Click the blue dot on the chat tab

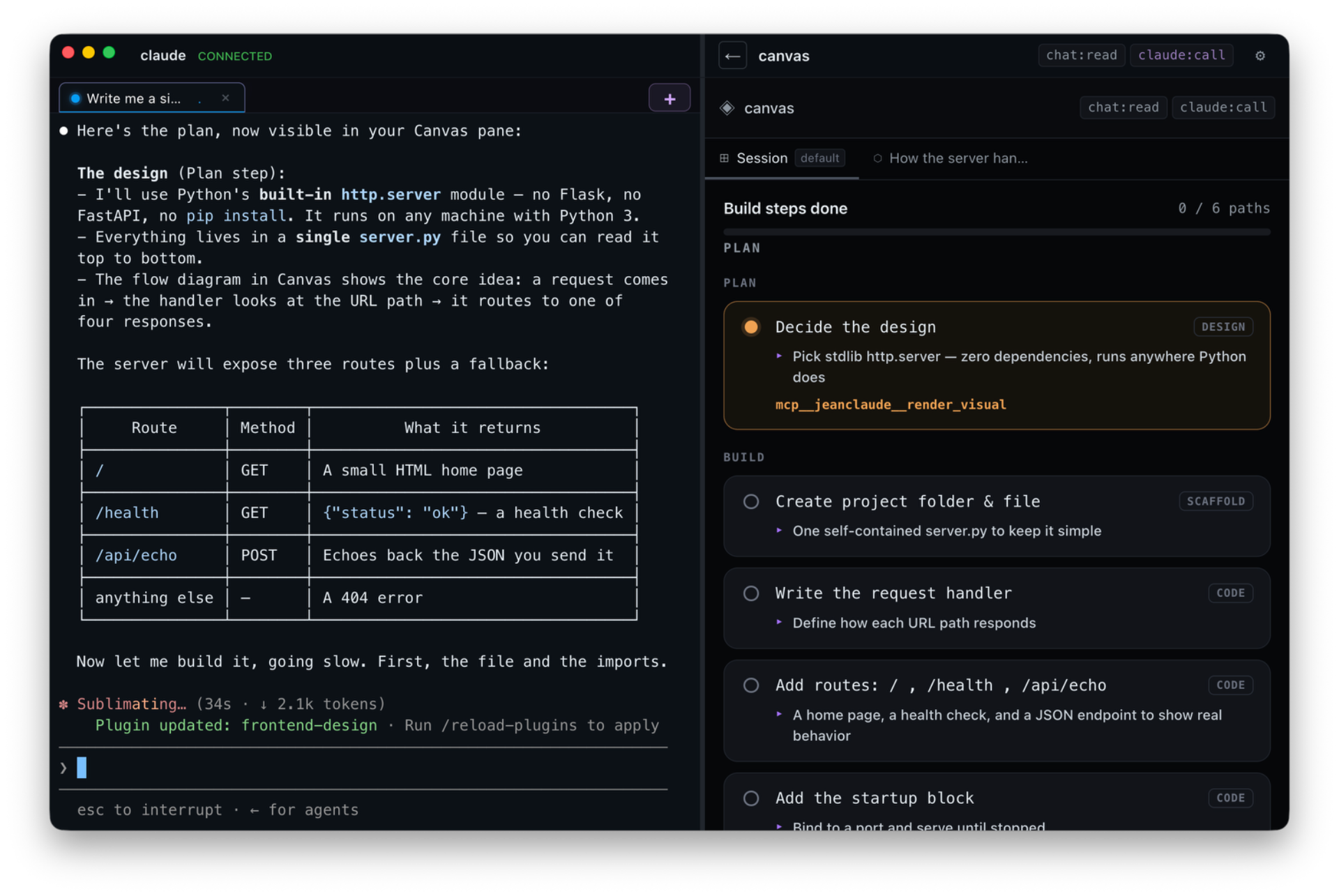click(x=75, y=98)
